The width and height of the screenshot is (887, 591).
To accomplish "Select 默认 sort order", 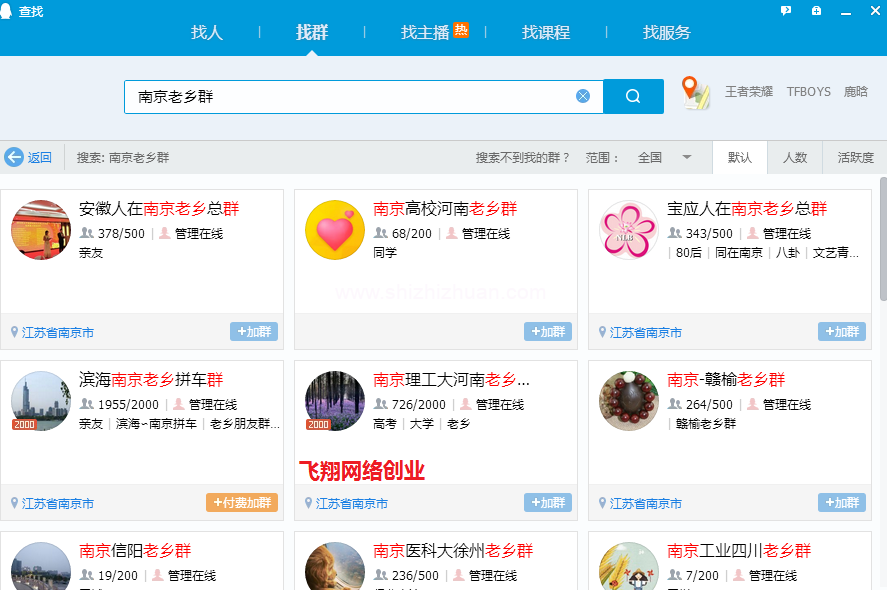I will click(x=740, y=157).
